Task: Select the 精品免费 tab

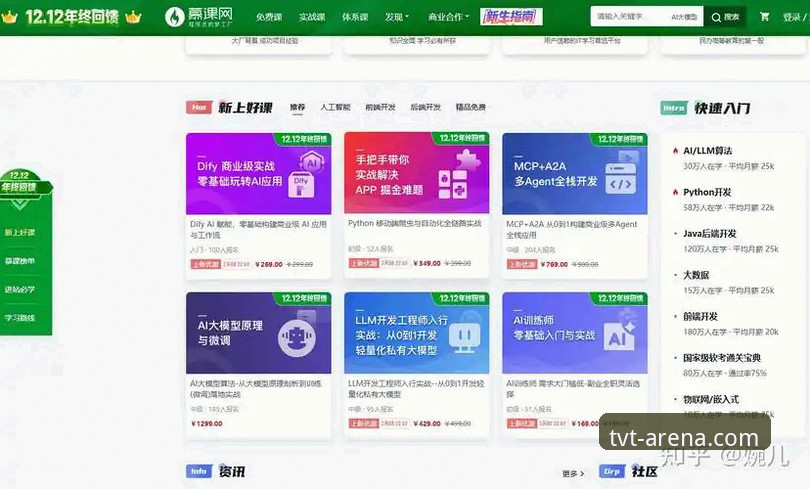Action: tap(471, 107)
